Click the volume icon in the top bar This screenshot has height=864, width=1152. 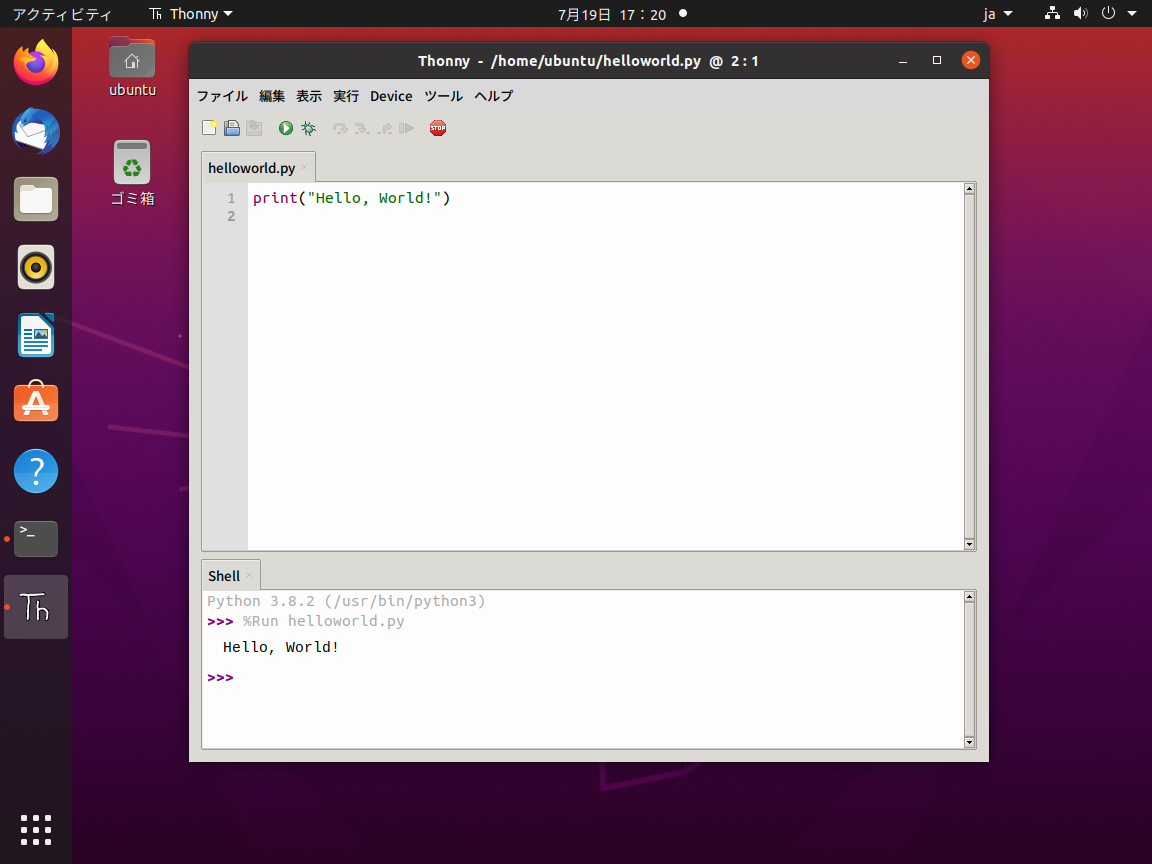coord(1080,13)
